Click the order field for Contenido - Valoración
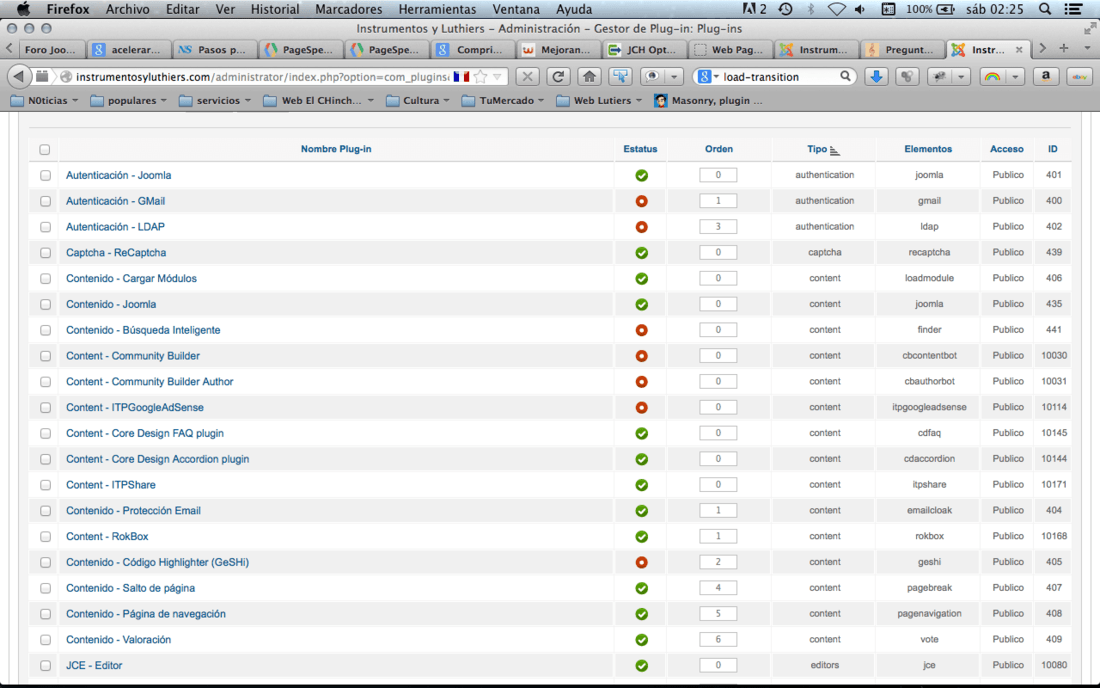The height and width of the screenshot is (688, 1100). (718, 639)
